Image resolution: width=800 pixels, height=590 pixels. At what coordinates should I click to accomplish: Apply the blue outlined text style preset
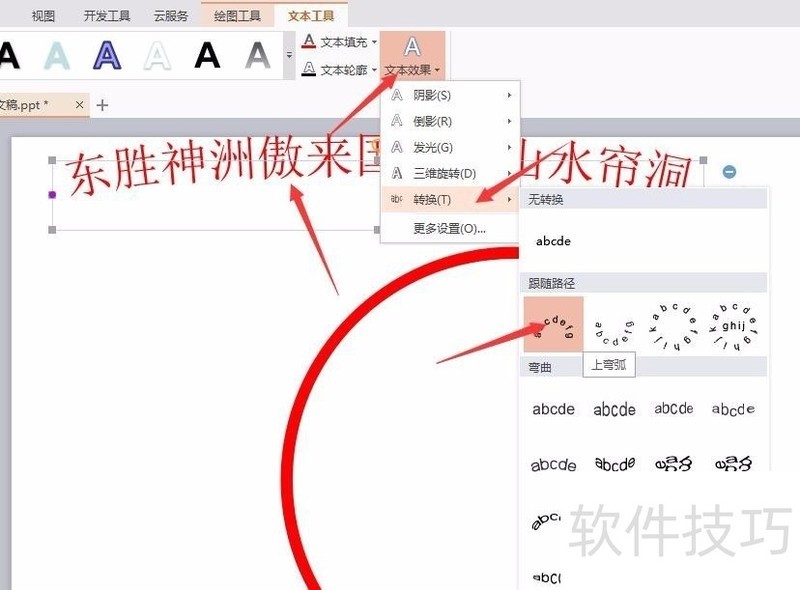[x=107, y=55]
